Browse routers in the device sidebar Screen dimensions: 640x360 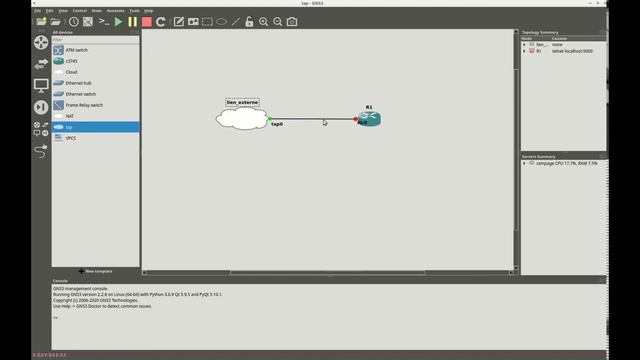(x=41, y=42)
